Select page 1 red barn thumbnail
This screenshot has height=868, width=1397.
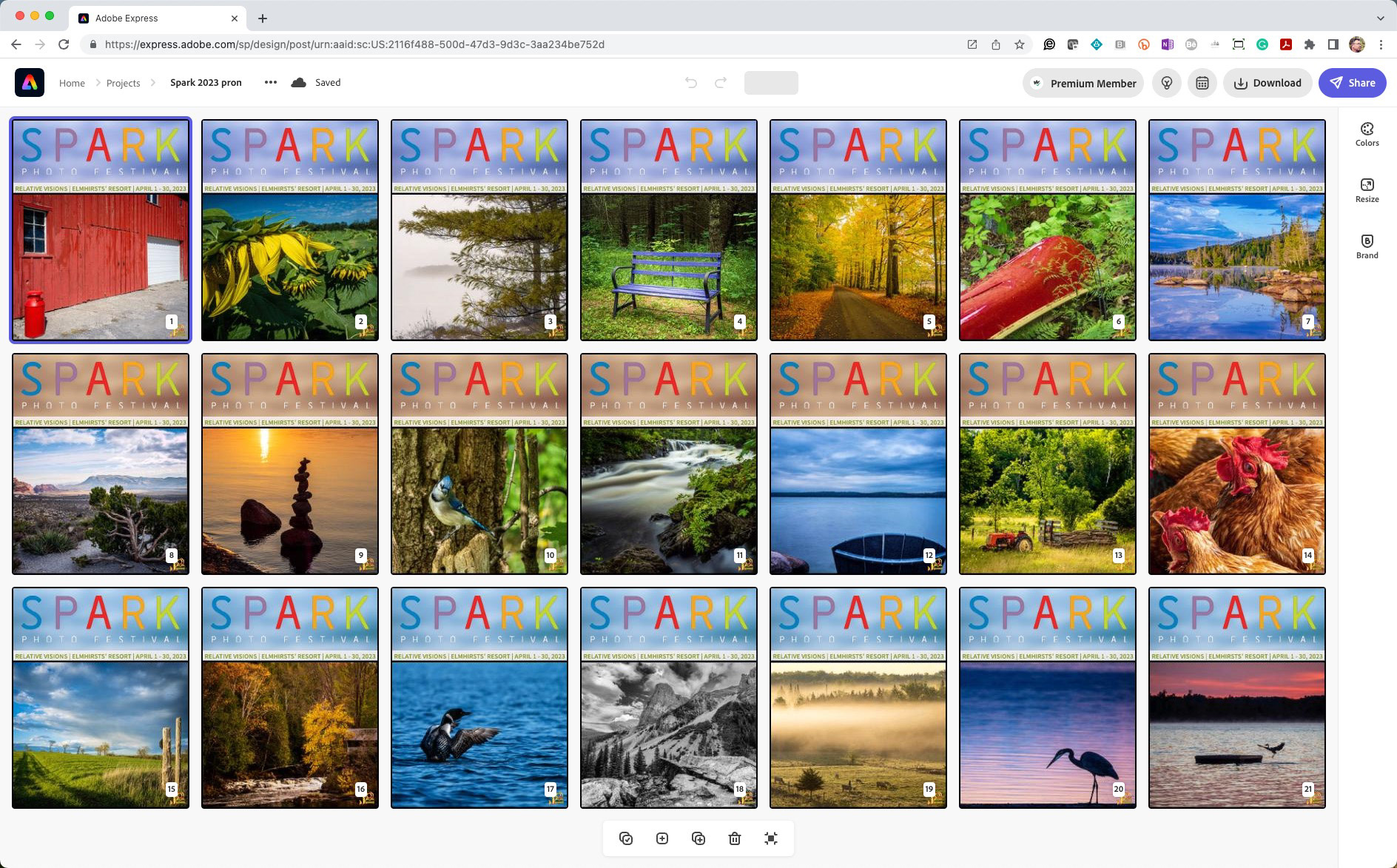click(x=101, y=230)
